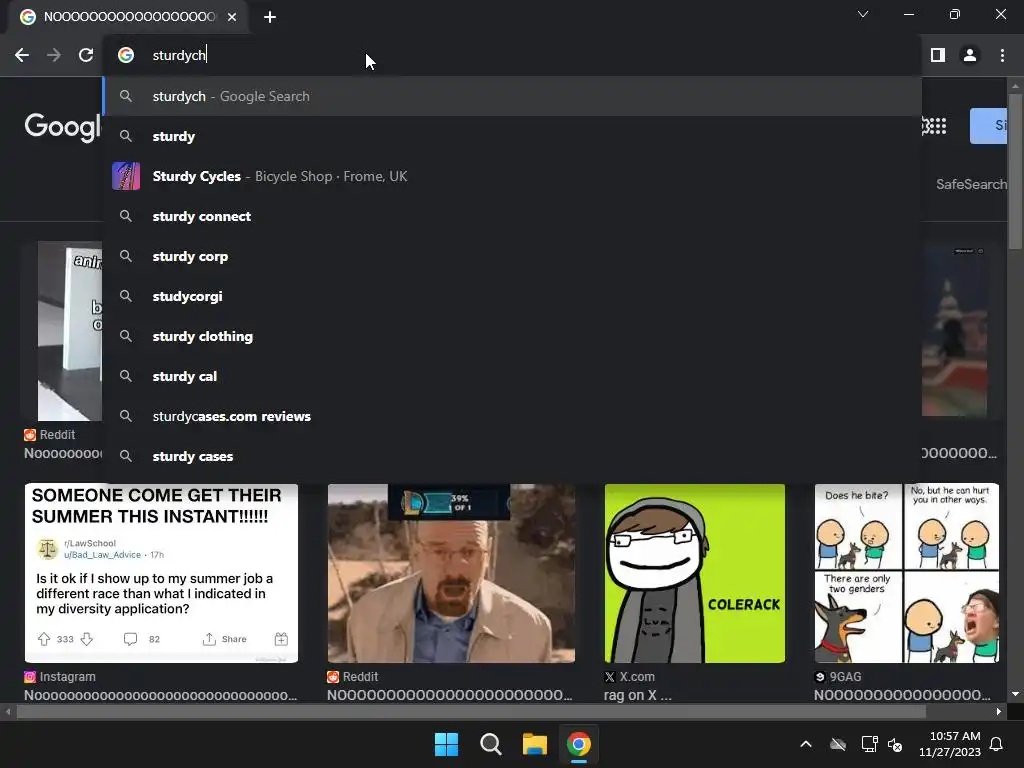Click the Instagram source link
1024x768 pixels.
click(60, 677)
